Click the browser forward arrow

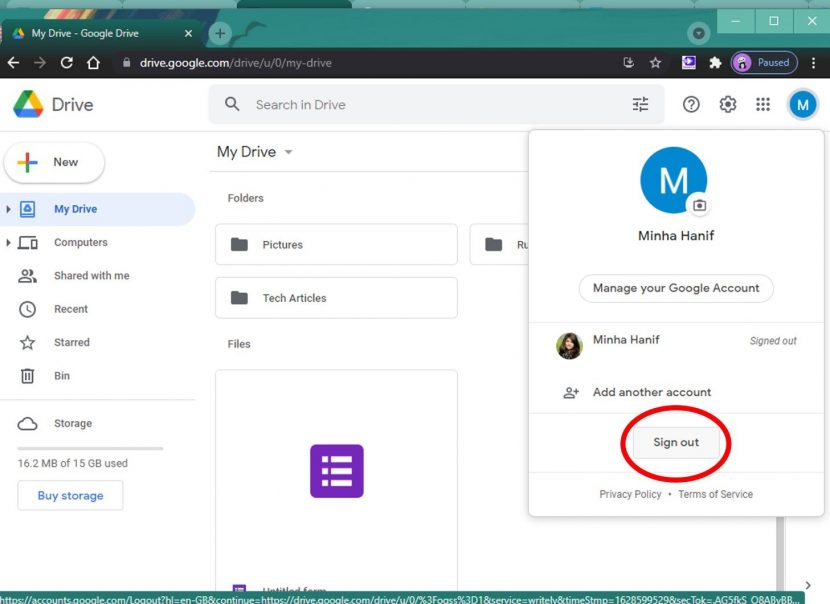click(40, 62)
